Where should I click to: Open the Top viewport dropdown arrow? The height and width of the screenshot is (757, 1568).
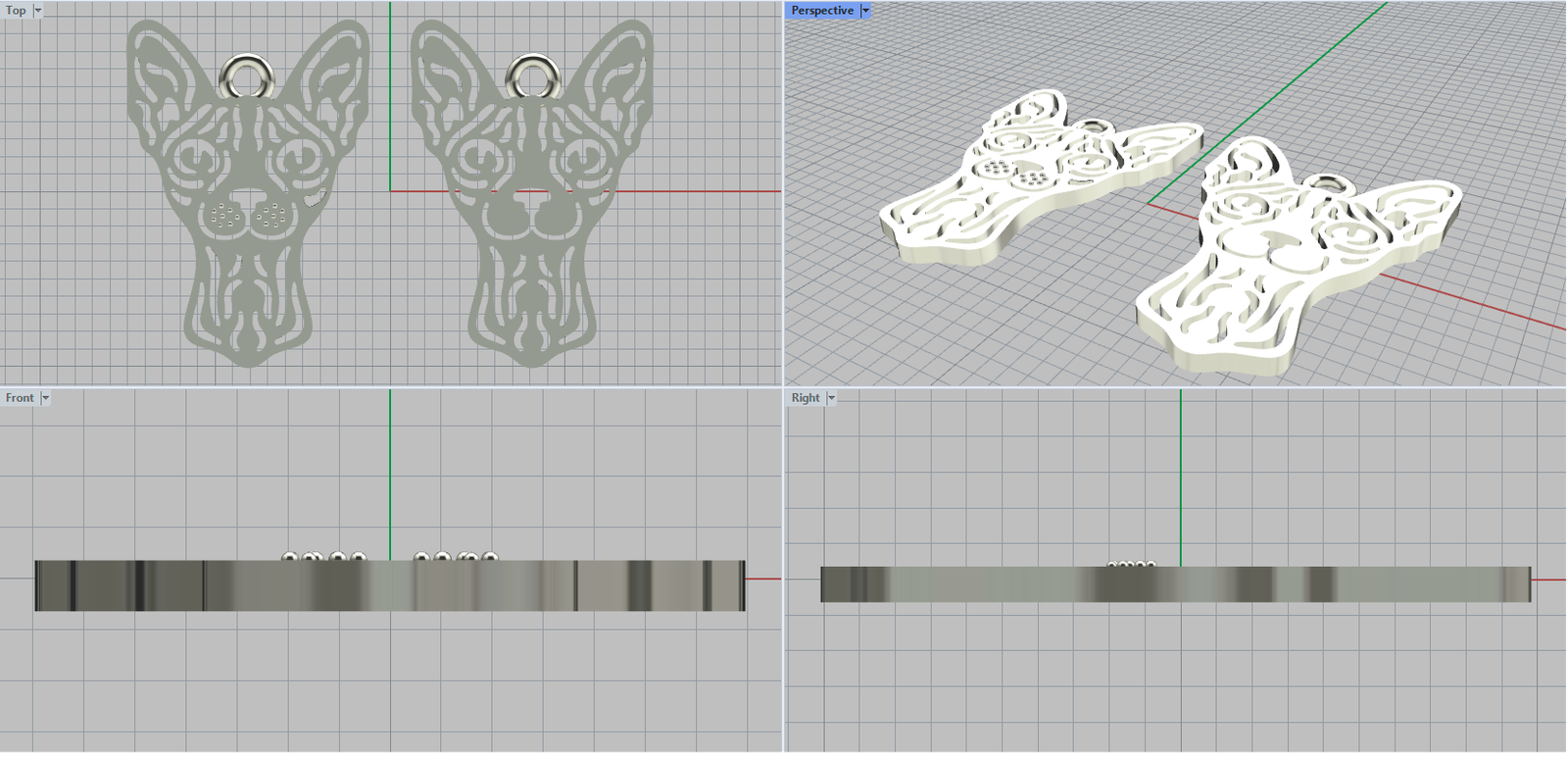click(x=38, y=11)
